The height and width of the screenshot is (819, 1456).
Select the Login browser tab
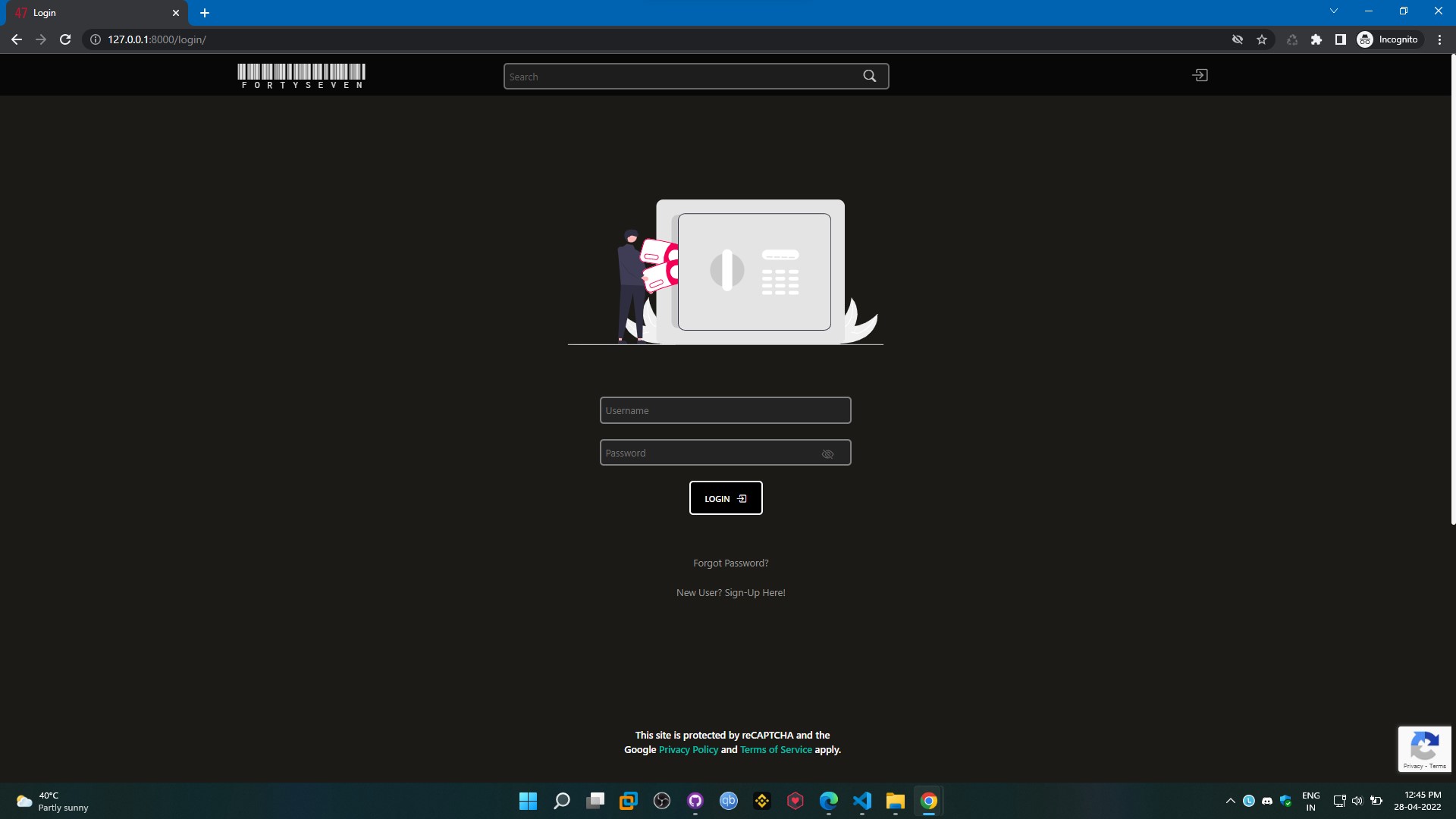pos(91,13)
